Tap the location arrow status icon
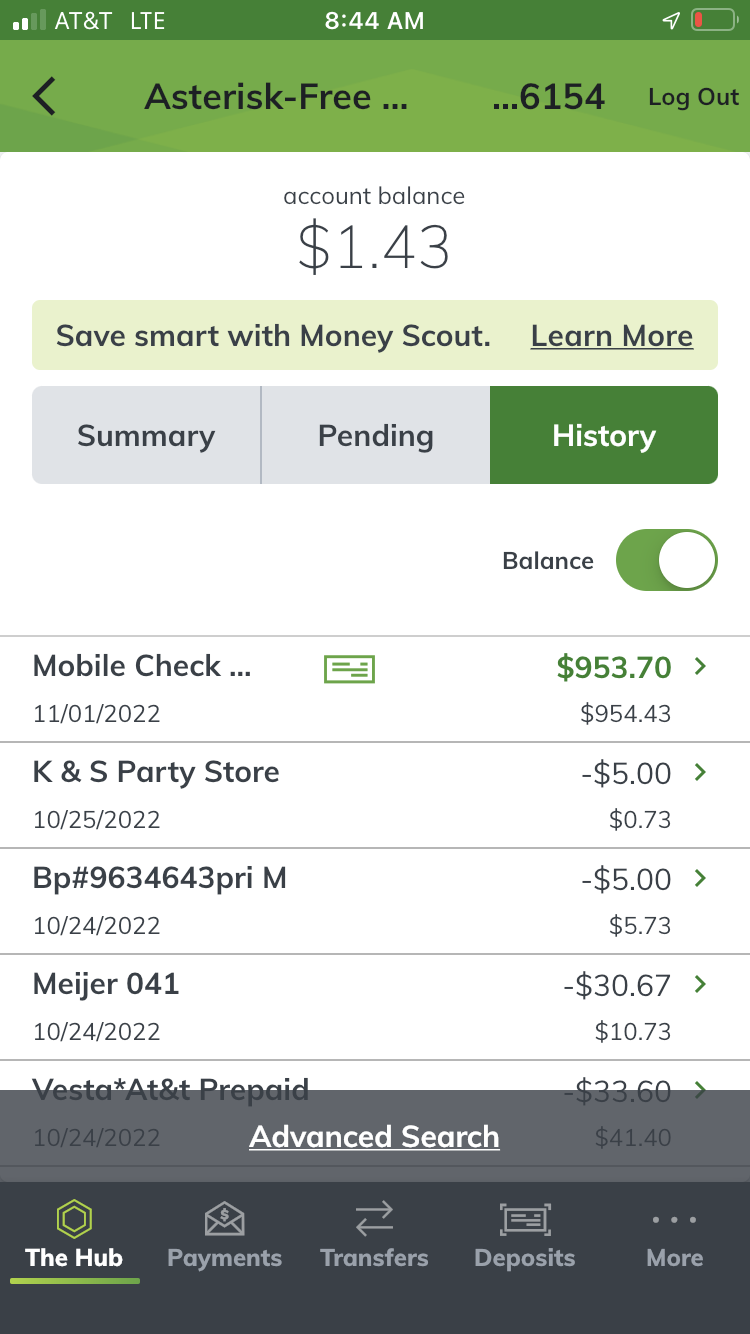This screenshot has height=1334, width=750. pos(670,20)
